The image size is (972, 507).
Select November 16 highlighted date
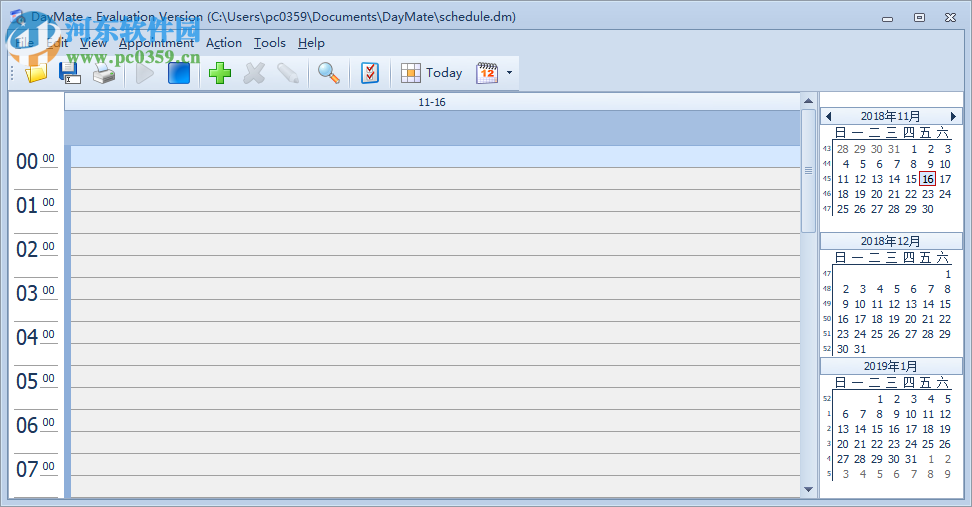tap(927, 179)
